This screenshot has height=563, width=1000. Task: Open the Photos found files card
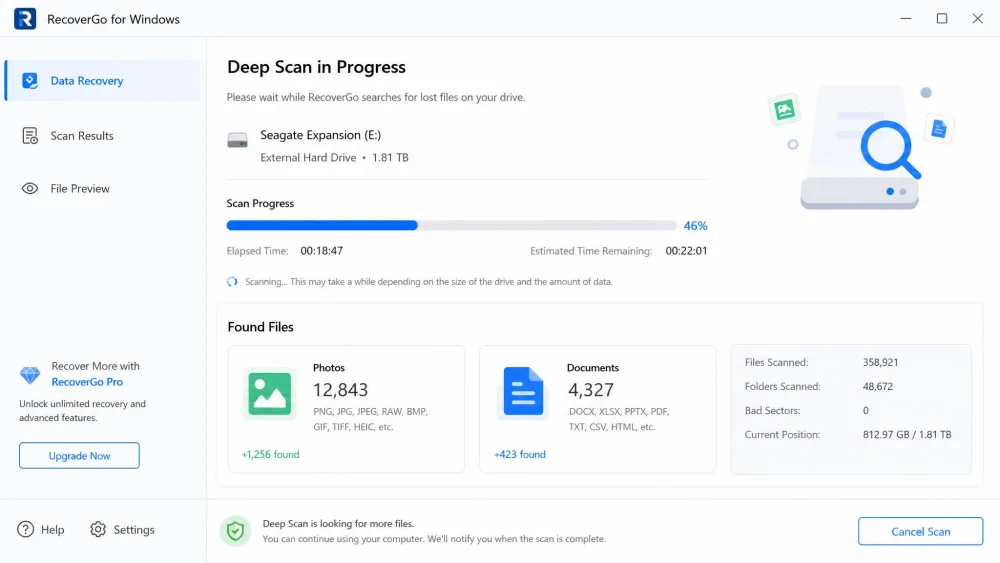(346, 409)
